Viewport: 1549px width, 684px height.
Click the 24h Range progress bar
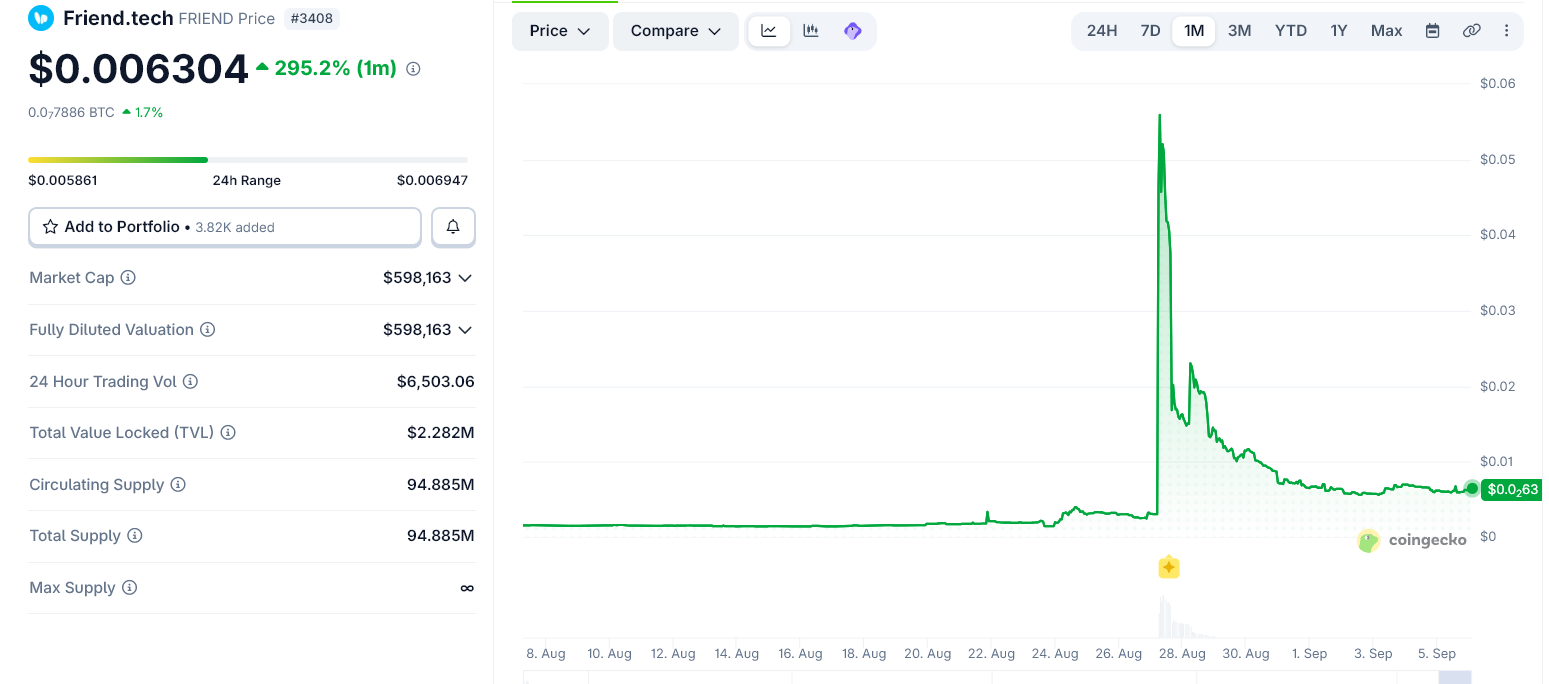[x=248, y=160]
